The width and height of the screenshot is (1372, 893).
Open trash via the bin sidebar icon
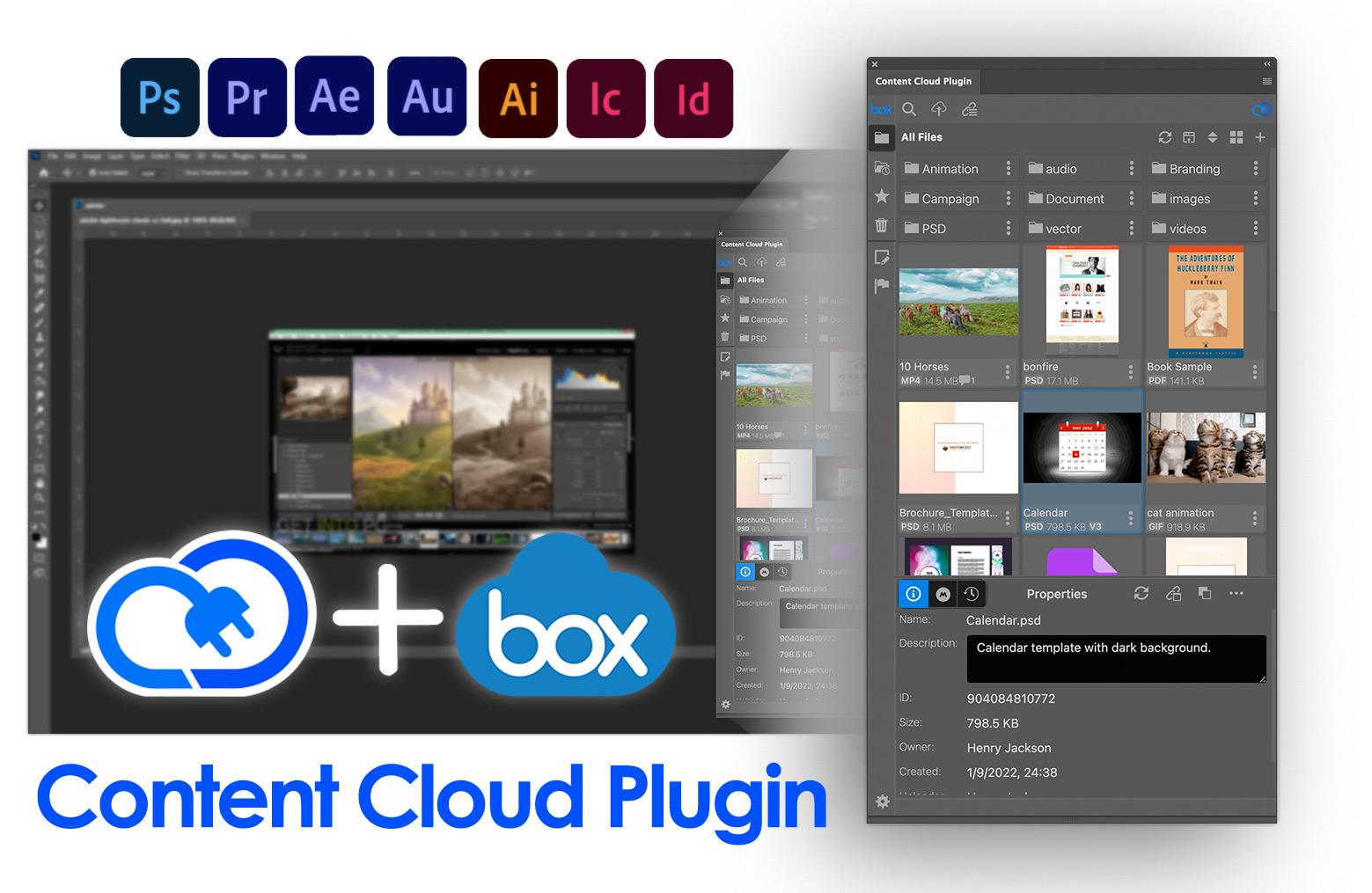[882, 225]
